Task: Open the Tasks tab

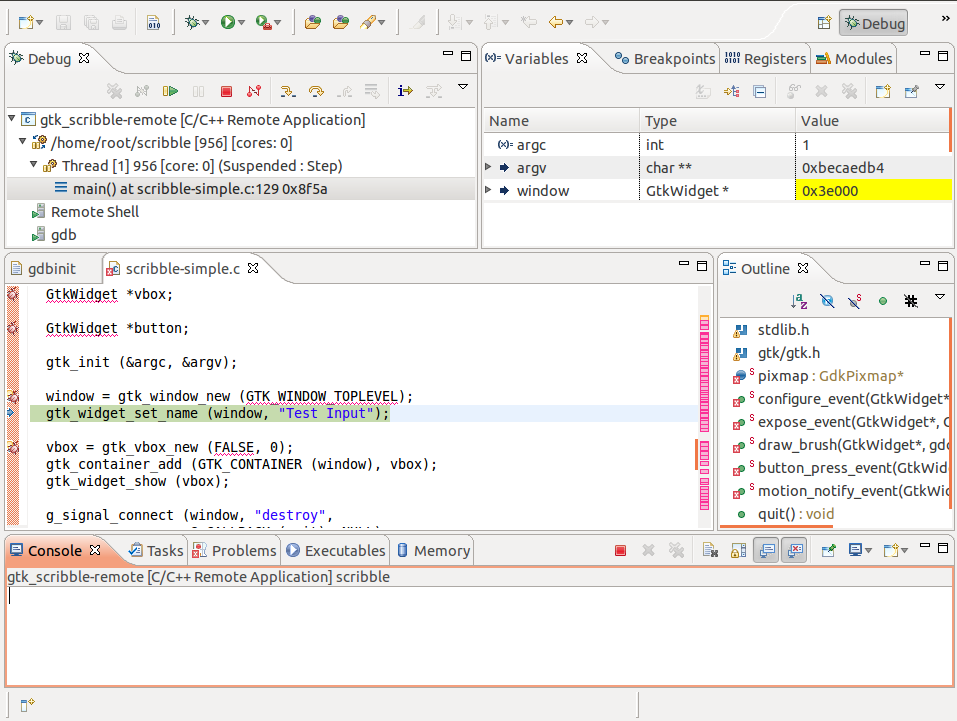Action: pos(156,551)
